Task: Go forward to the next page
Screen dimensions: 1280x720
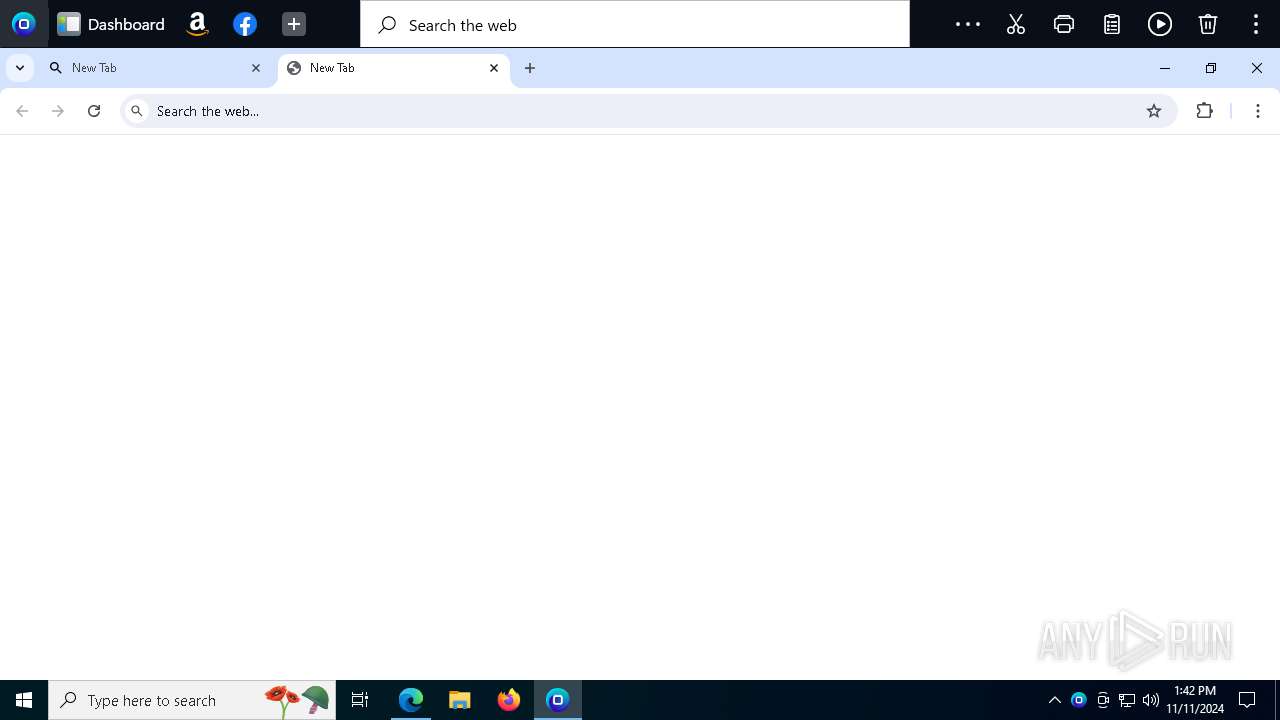Action: pos(58,111)
